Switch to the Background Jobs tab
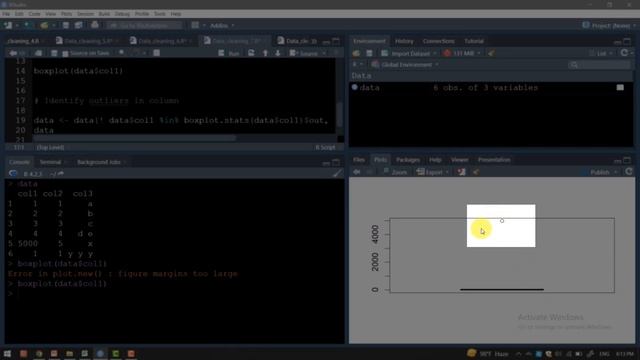The image size is (640, 360). tap(99, 162)
